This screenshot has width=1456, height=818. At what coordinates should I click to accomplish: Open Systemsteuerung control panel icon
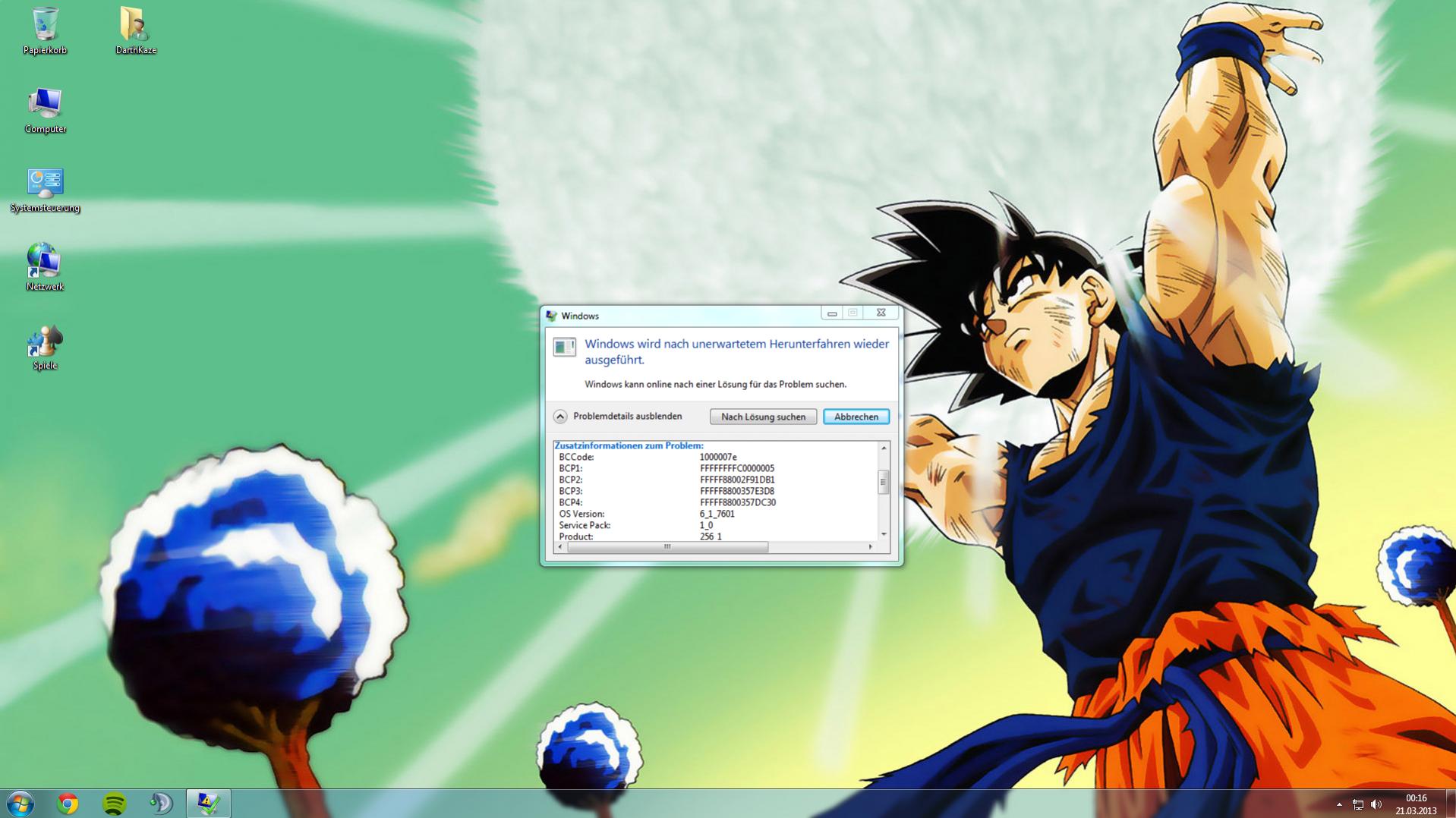(x=45, y=190)
